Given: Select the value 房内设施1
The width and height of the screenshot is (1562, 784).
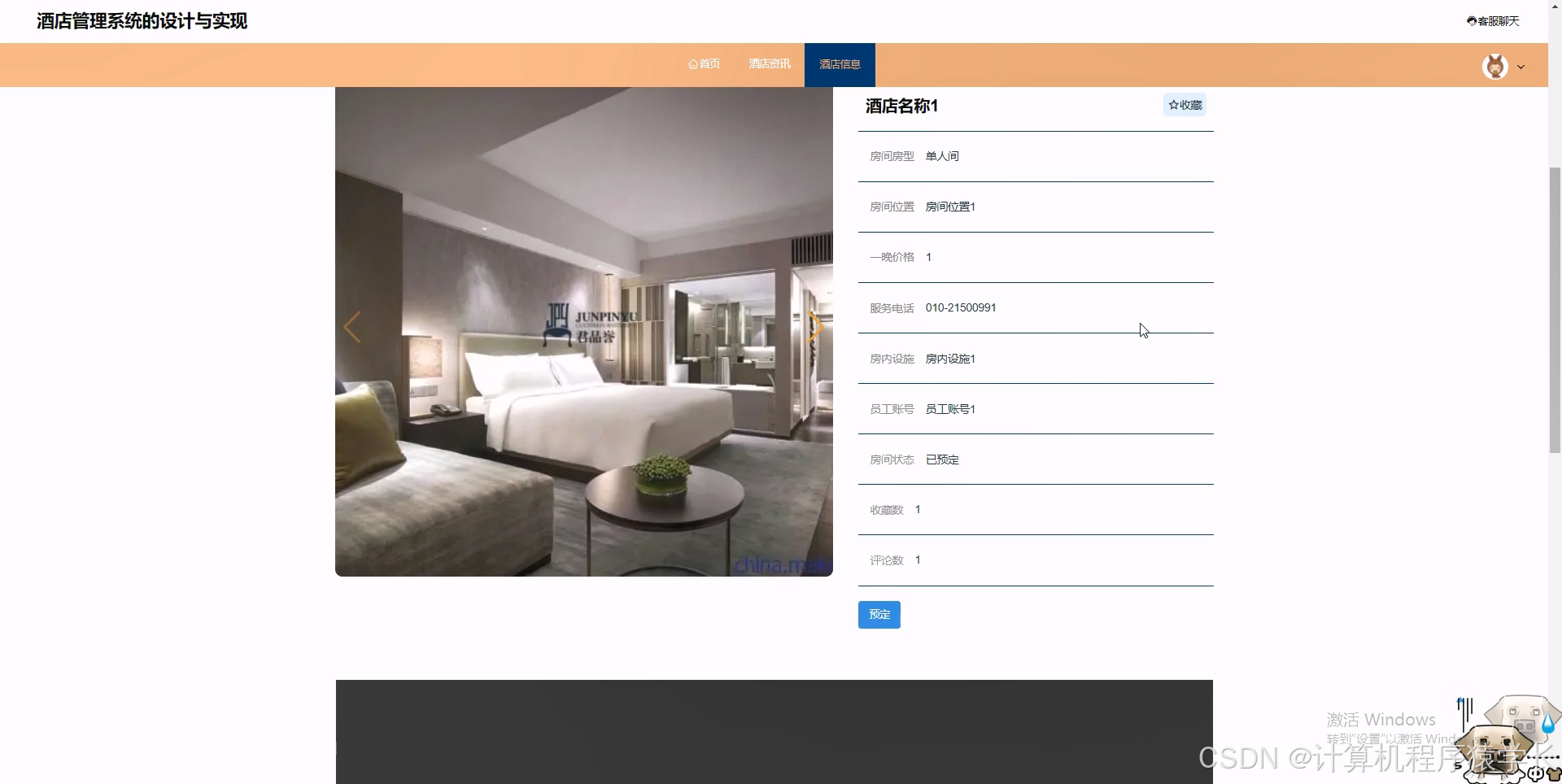Looking at the screenshot, I should [x=950, y=359].
